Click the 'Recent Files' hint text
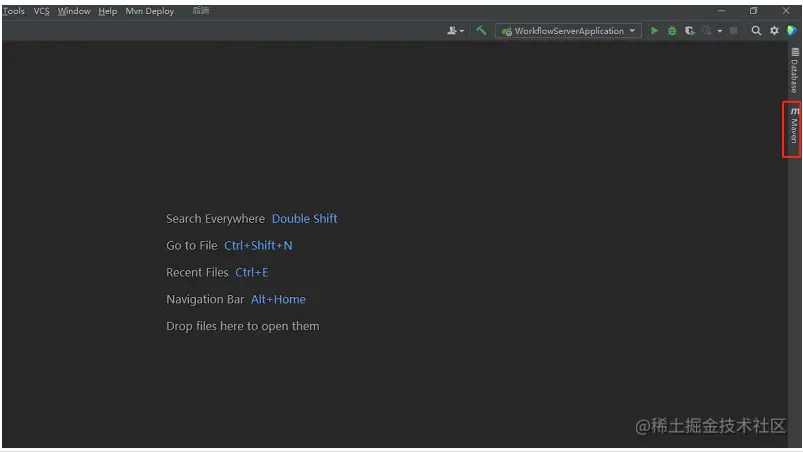Image resolution: width=803 pixels, height=452 pixels. pyautogui.click(x=197, y=272)
